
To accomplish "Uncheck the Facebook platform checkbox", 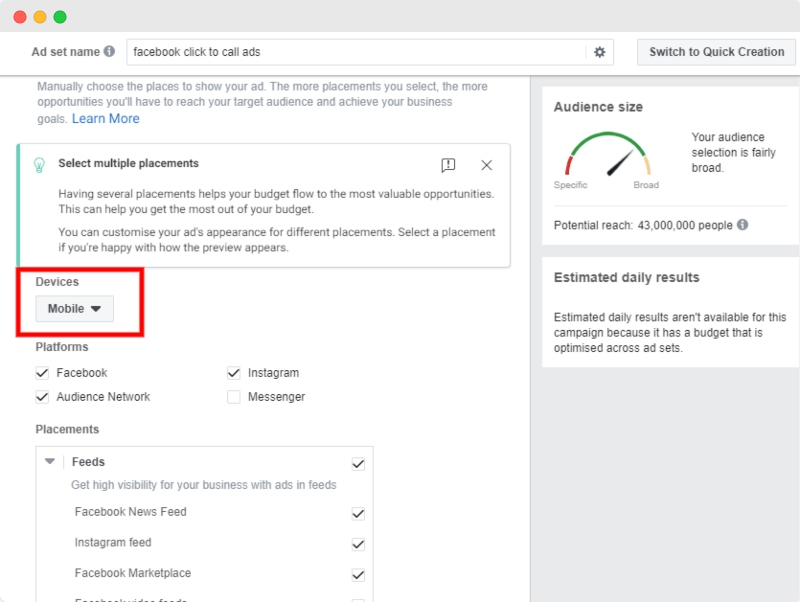I will (42, 372).
